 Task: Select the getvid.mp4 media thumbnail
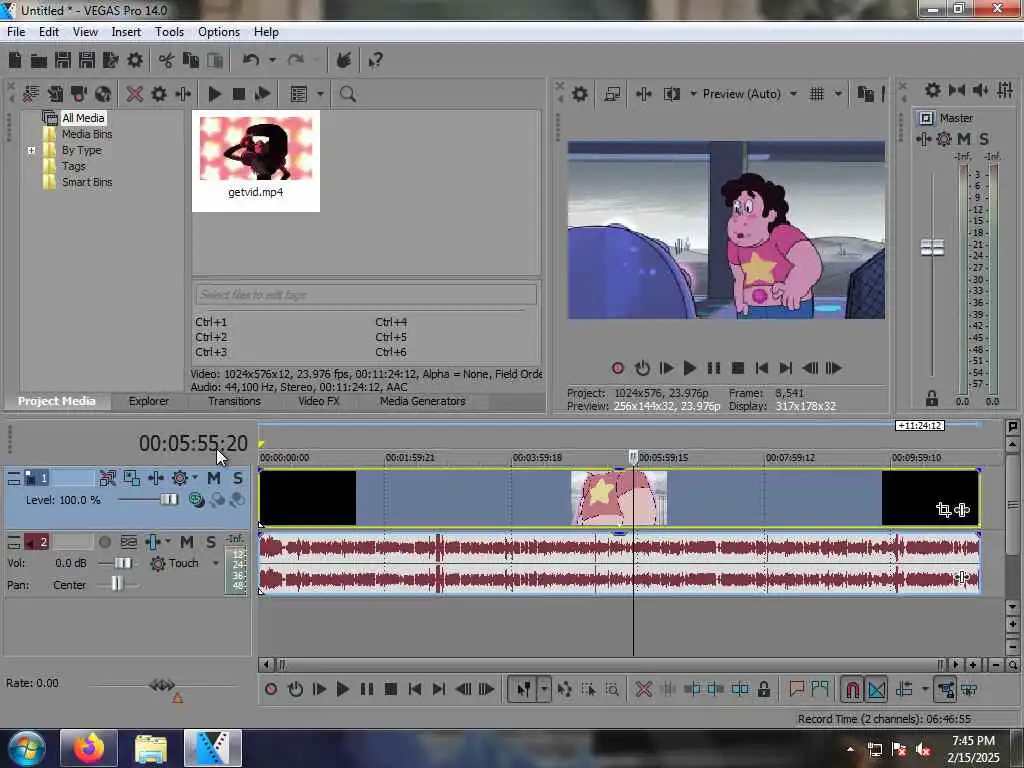[x=255, y=161]
